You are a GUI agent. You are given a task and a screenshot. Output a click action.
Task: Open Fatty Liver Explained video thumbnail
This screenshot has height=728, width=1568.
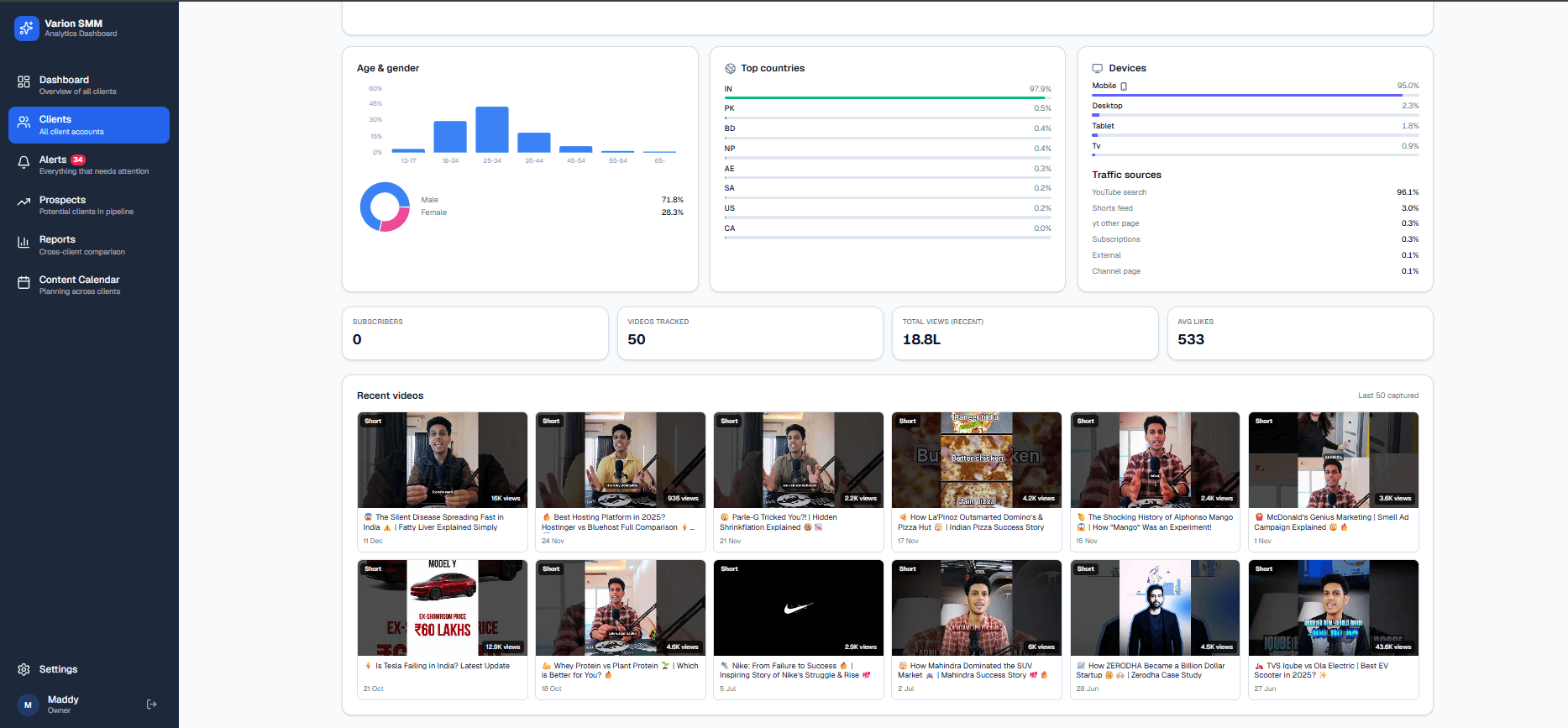tap(443, 460)
